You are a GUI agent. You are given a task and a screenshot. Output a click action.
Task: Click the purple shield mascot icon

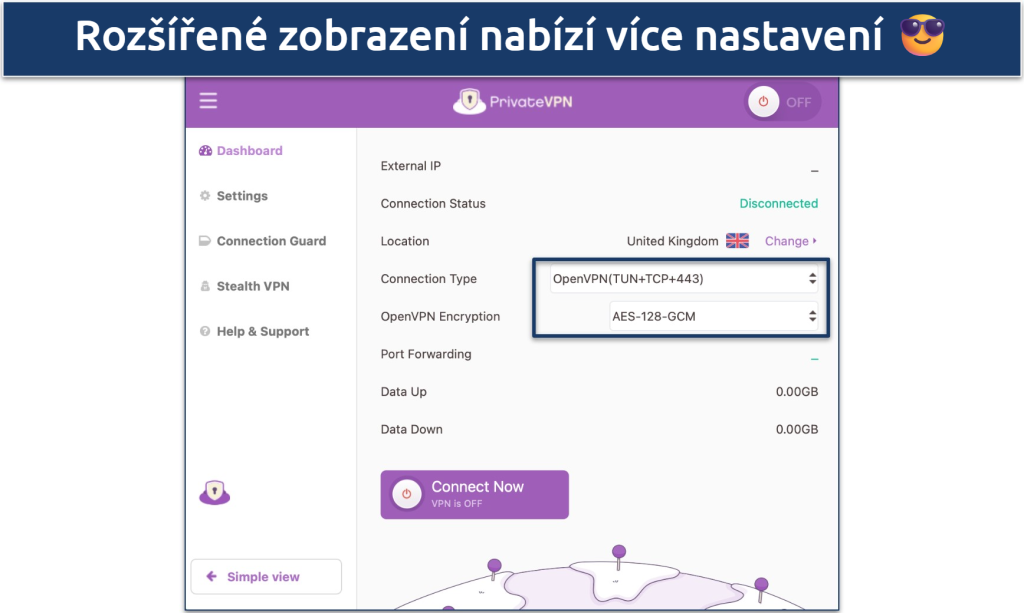pyautogui.click(x=214, y=492)
